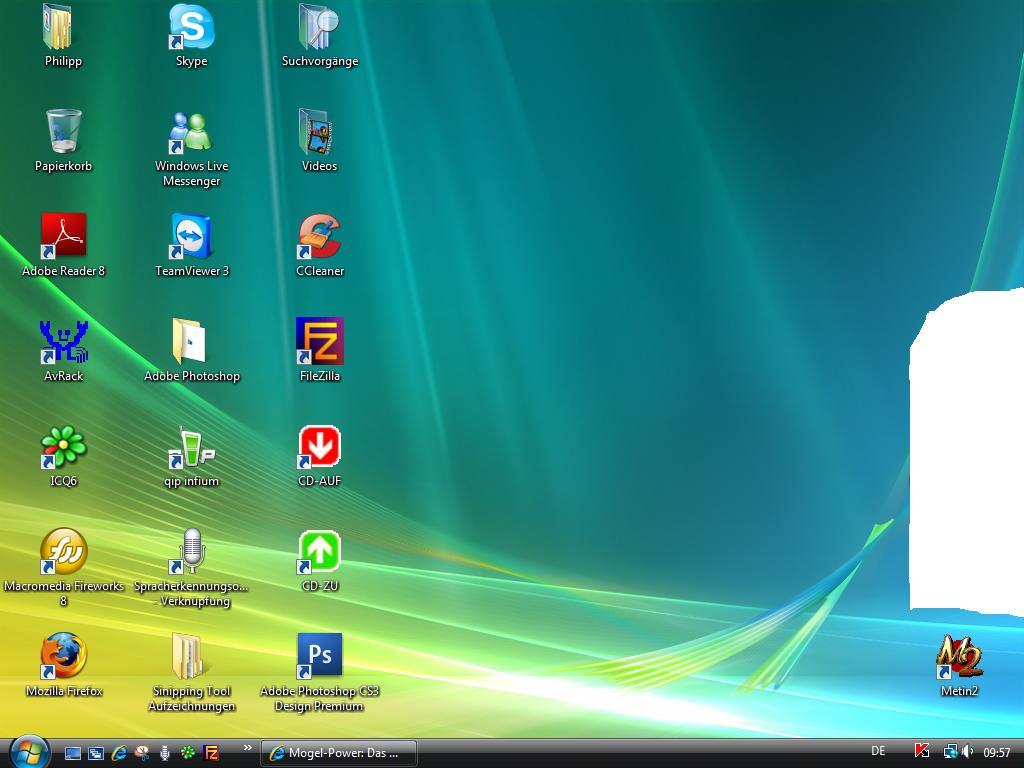
Task: Click Adobe Photoshop CS3 Design Premium icon
Action: tap(319, 656)
